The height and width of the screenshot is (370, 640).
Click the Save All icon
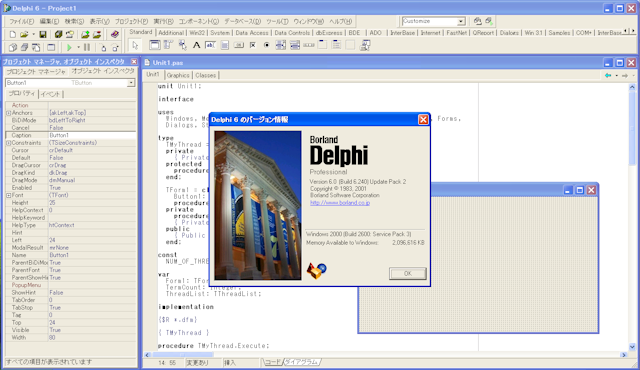pos(58,35)
